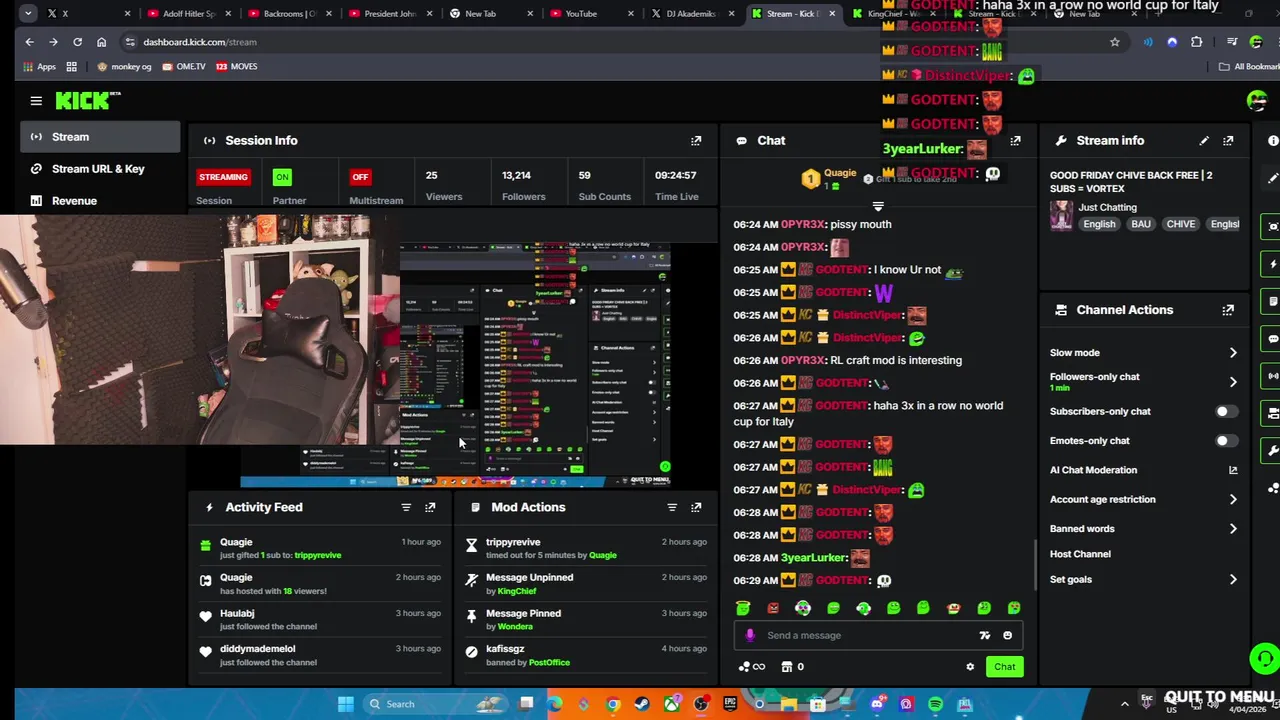Viewport: 1280px width, 720px height.
Task: Open trippyrevive link in Activity Feed
Action: click(x=318, y=555)
